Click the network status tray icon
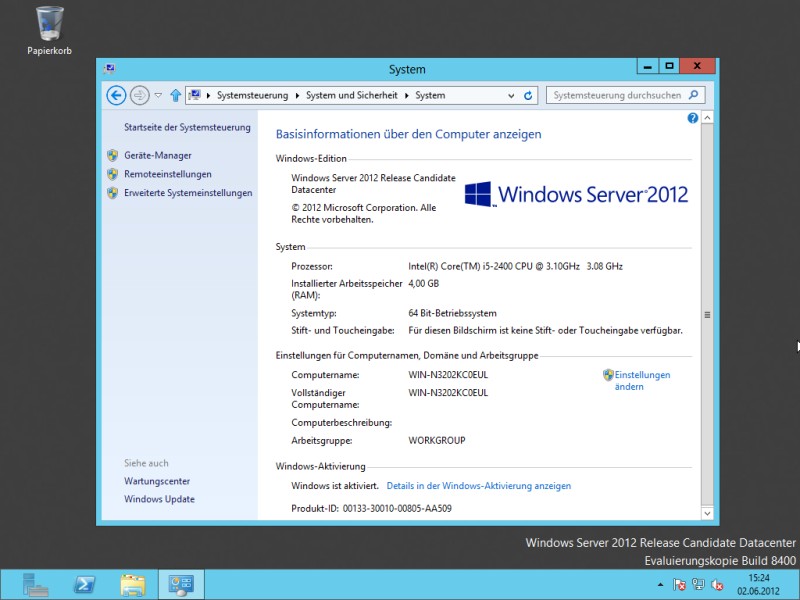The width and height of the screenshot is (800, 600). click(x=698, y=585)
